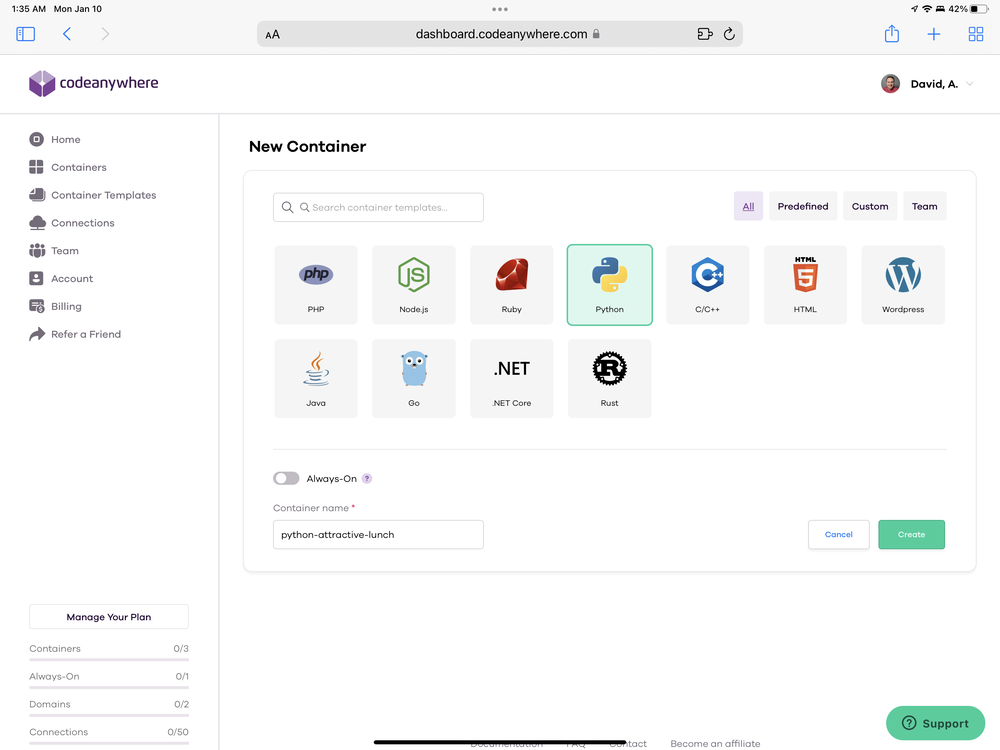
Task: Focus the container name input field
Action: click(x=378, y=535)
